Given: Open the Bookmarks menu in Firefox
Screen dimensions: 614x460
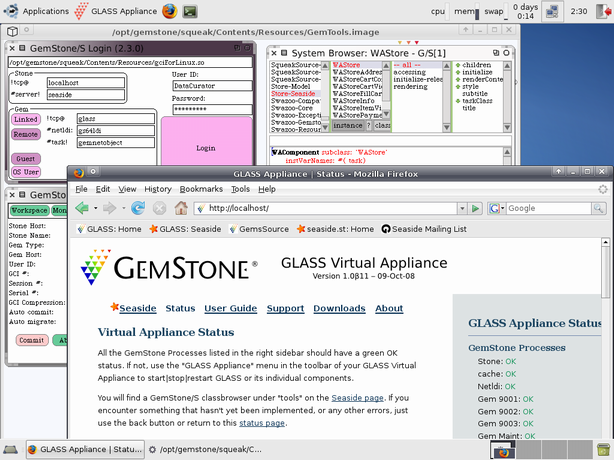Looking at the screenshot, I should (201, 189).
